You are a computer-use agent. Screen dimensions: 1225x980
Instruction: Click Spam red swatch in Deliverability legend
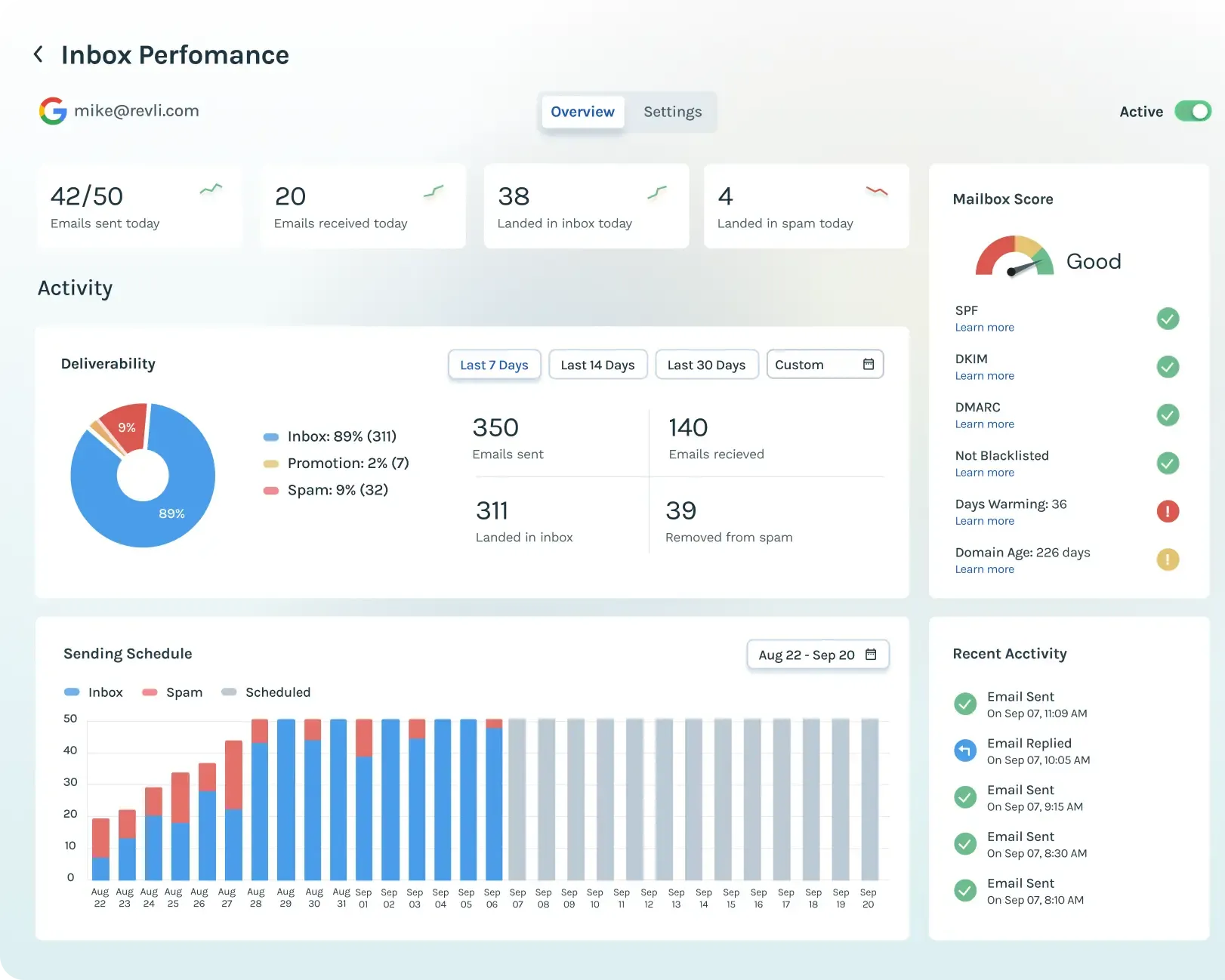pos(271,491)
